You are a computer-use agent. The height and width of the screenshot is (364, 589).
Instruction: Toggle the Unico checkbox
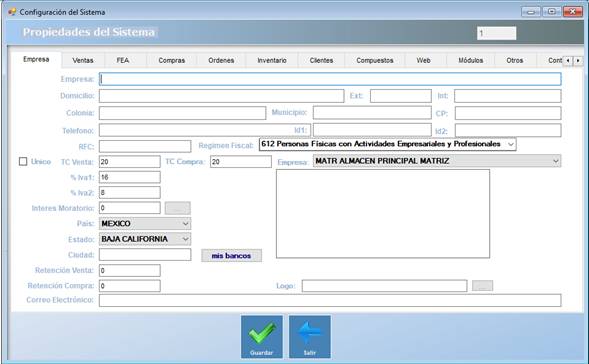click(x=23, y=162)
